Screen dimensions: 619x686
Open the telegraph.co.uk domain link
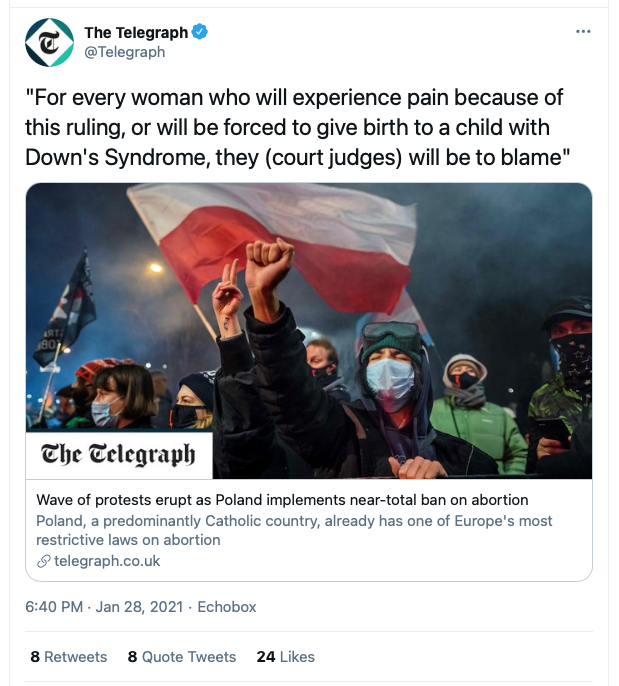click(107, 561)
